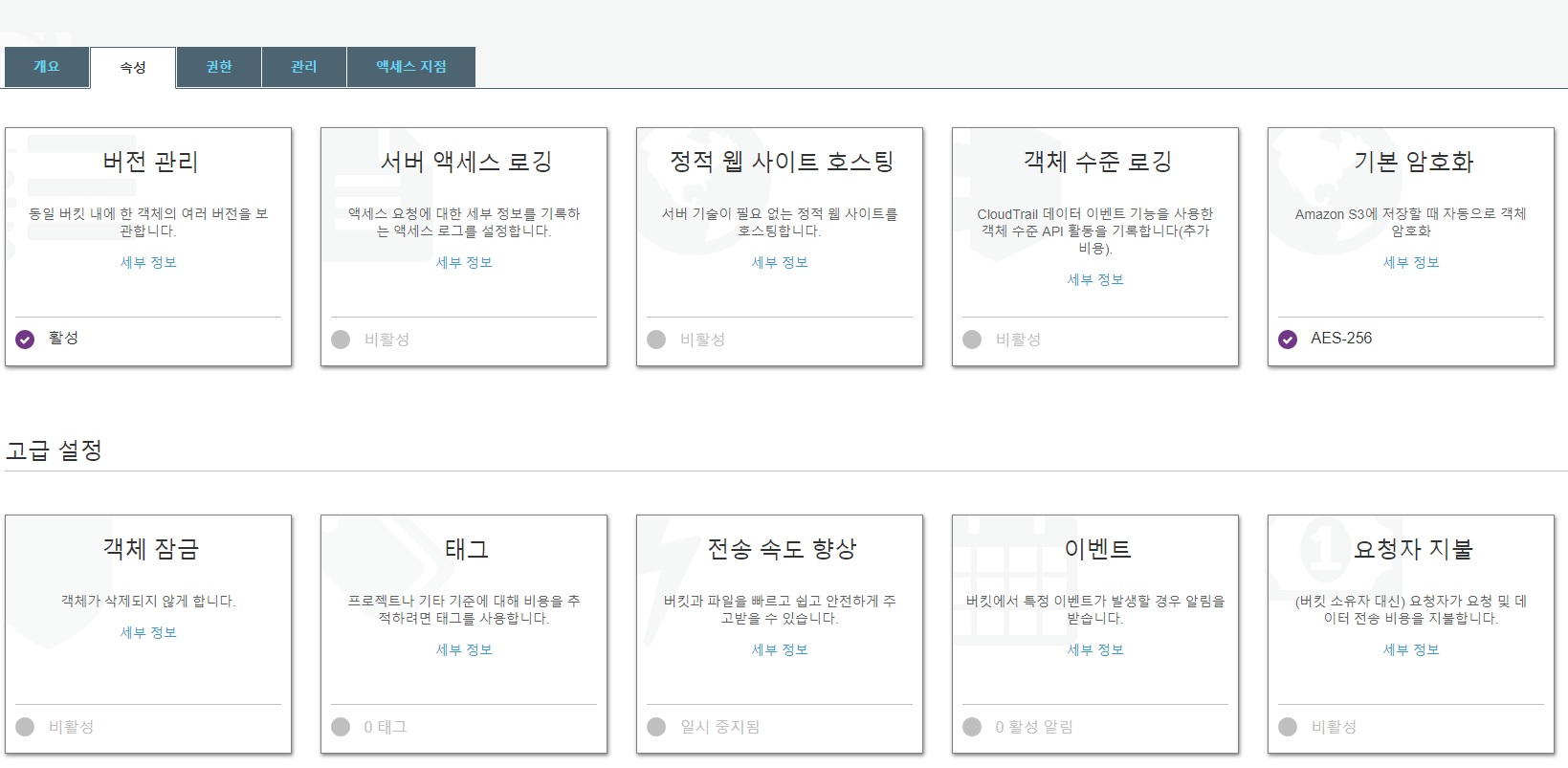The image size is (1568, 768).
Task: Click gray status circle in 서버 액세스 로깅 card
Action: point(341,340)
